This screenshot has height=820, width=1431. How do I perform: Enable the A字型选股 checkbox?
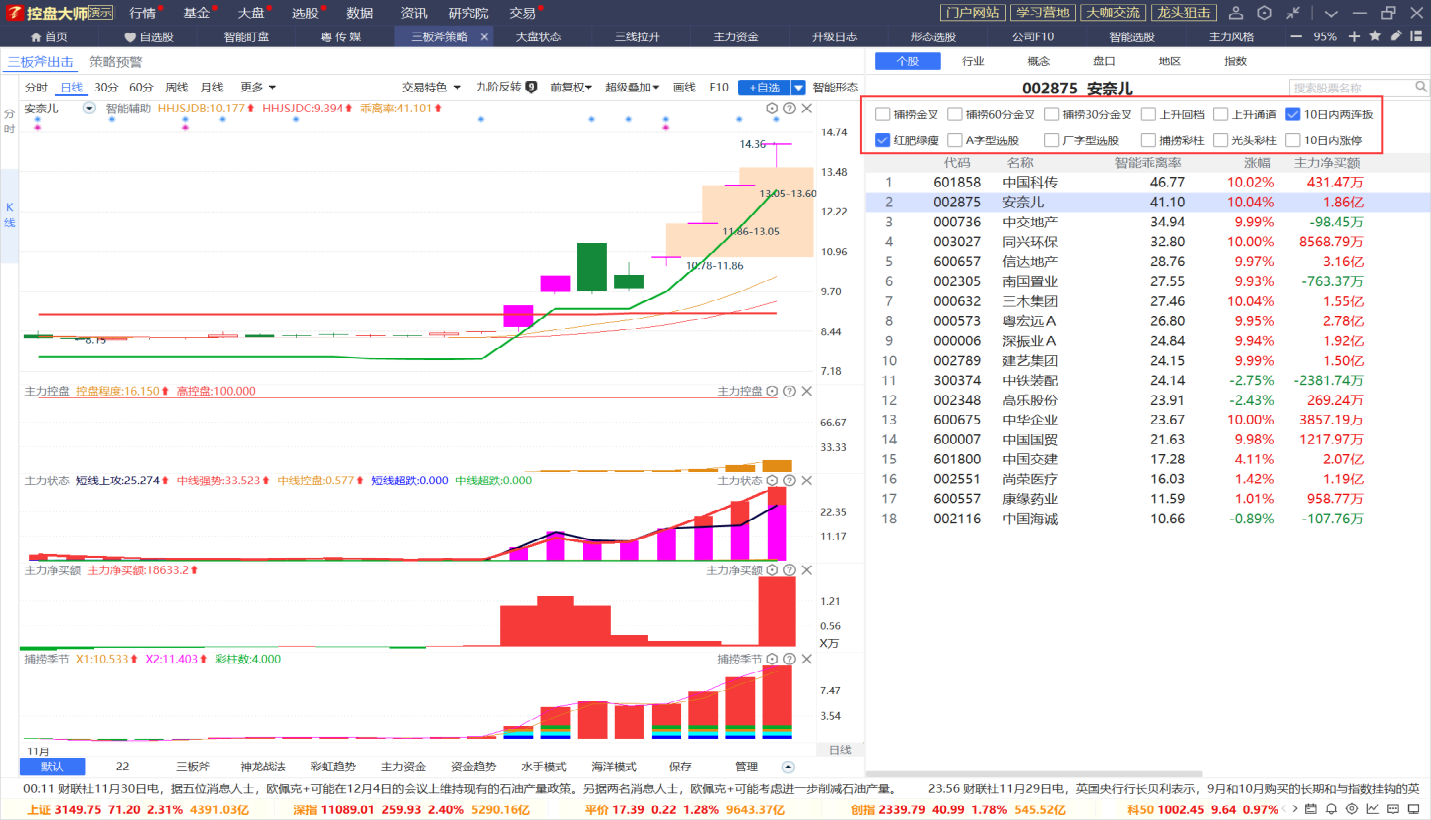(955, 140)
